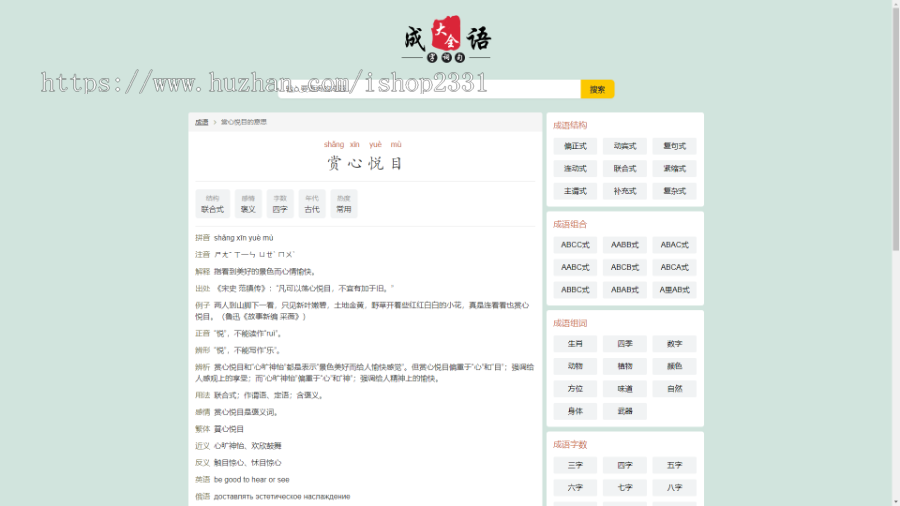Select the 古代 era tag
This screenshot has height=506, width=900.
coord(312,204)
